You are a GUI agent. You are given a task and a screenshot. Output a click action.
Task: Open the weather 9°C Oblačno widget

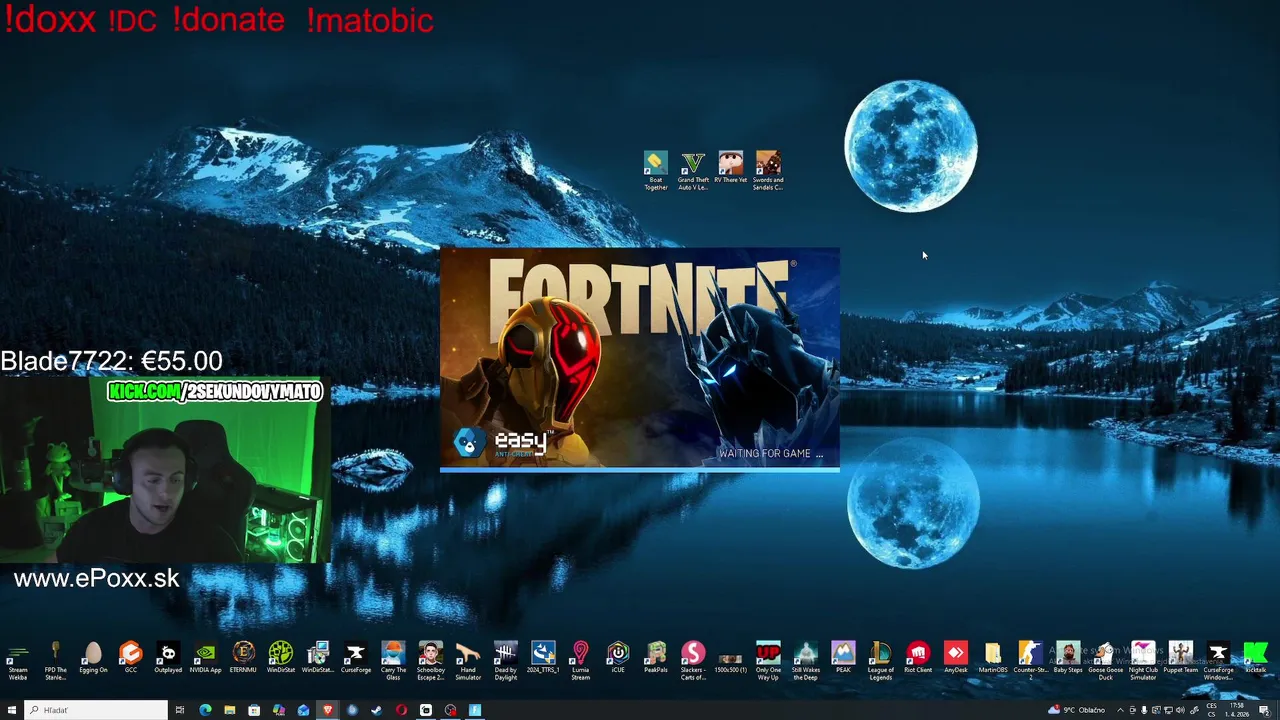1076,710
